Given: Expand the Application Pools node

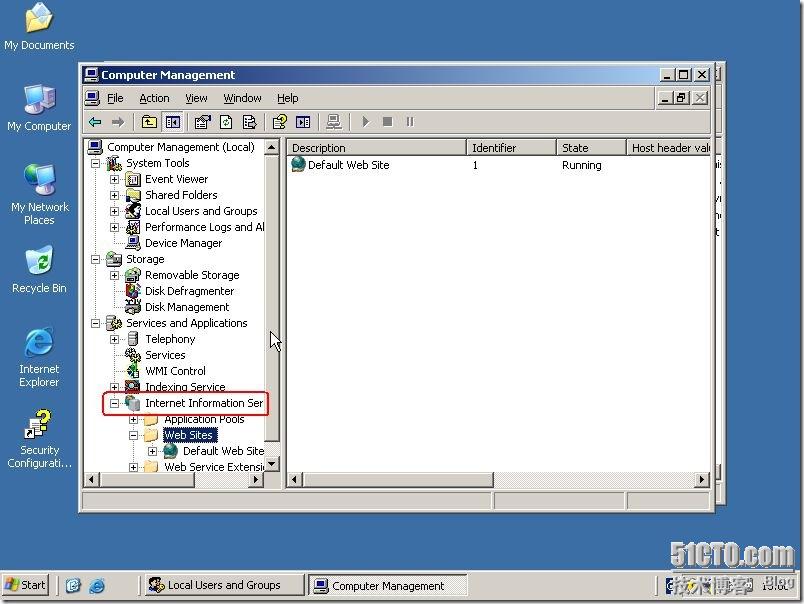Looking at the screenshot, I should click(133, 419).
